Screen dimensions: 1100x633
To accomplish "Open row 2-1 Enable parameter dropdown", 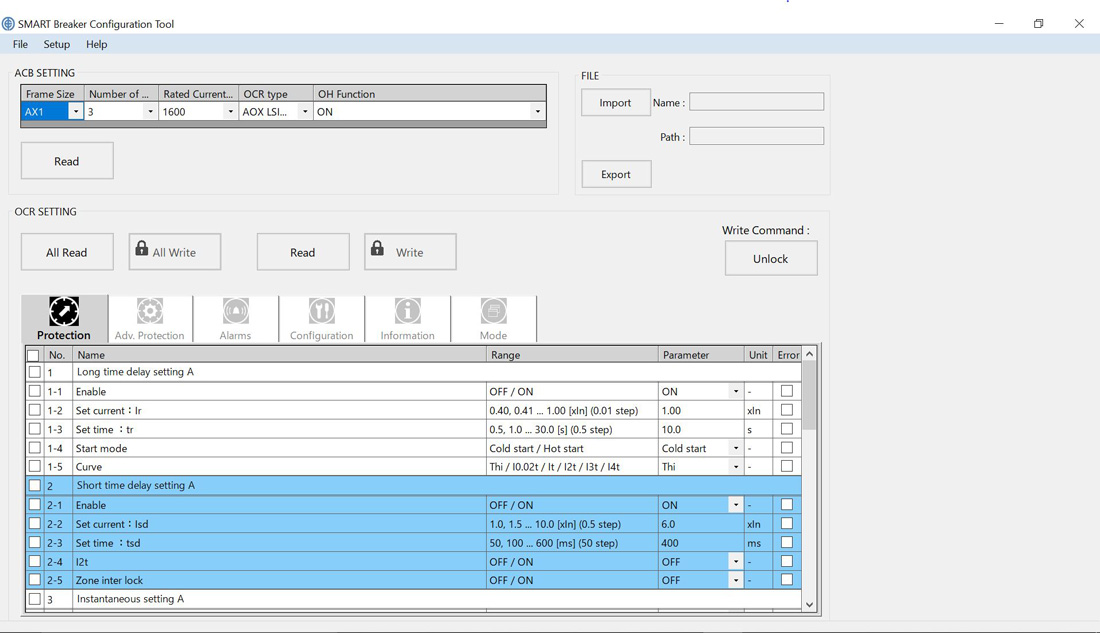I will coord(736,505).
